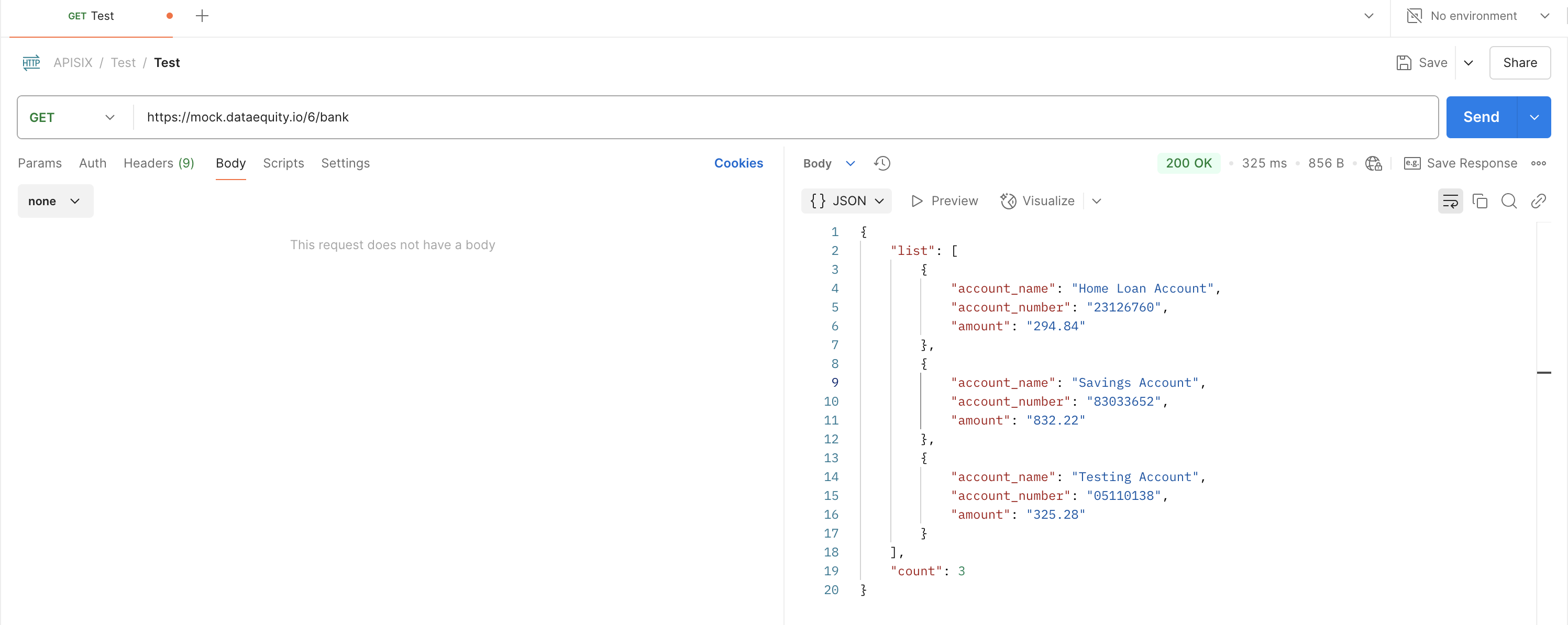The image size is (1568, 625).
Task: Switch to the Auth tab
Action: (93, 163)
